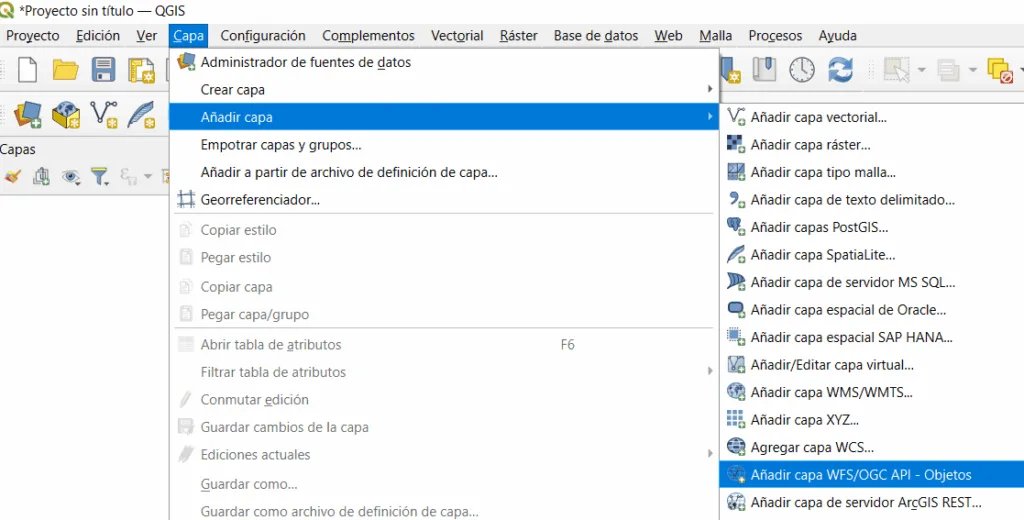This screenshot has width=1024, height=520.
Task: Select the highlighted Añadir capa entry
Action: click(x=444, y=117)
